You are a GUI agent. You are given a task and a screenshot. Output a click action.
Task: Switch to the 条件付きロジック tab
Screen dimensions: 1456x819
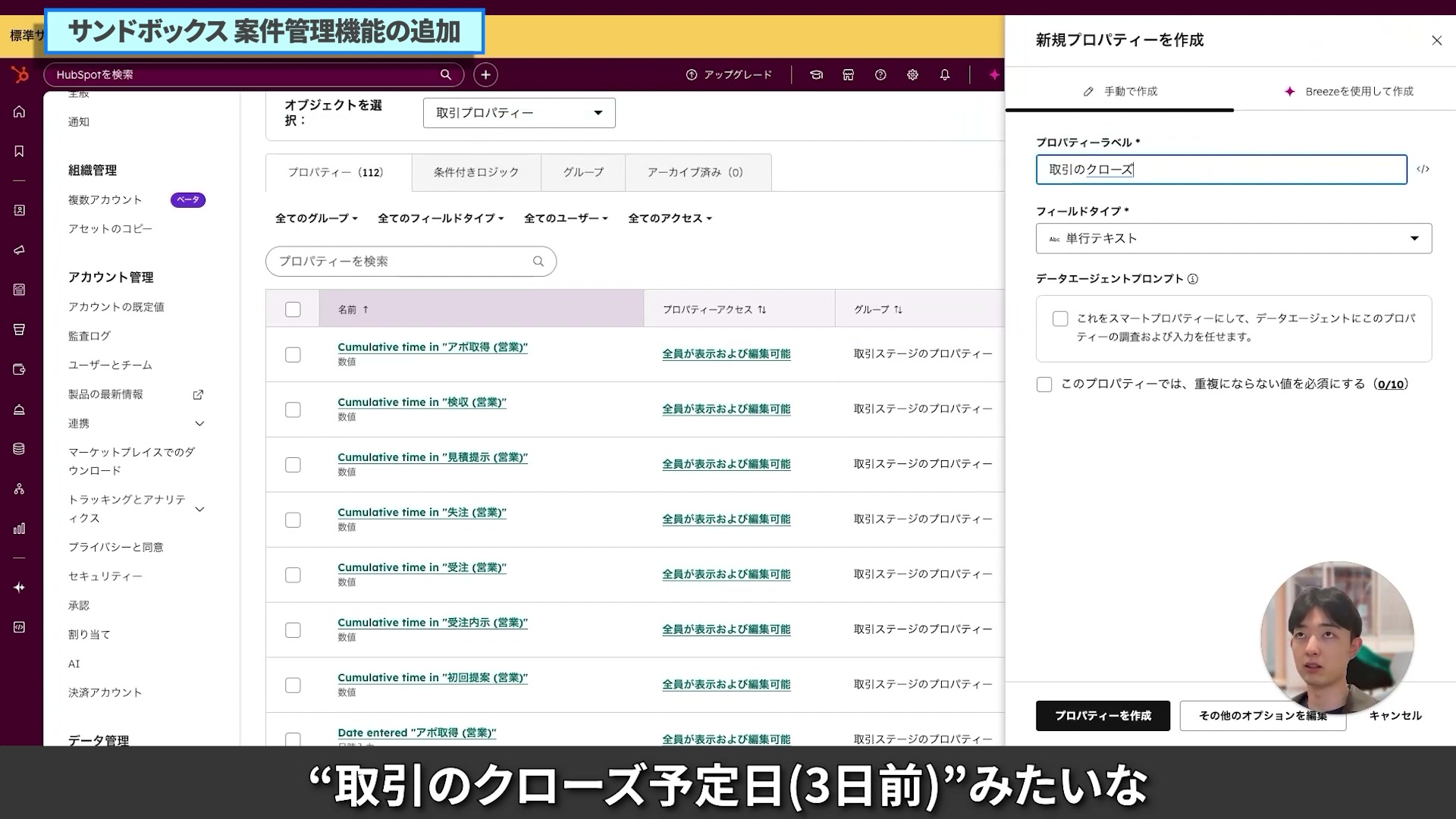tap(476, 172)
